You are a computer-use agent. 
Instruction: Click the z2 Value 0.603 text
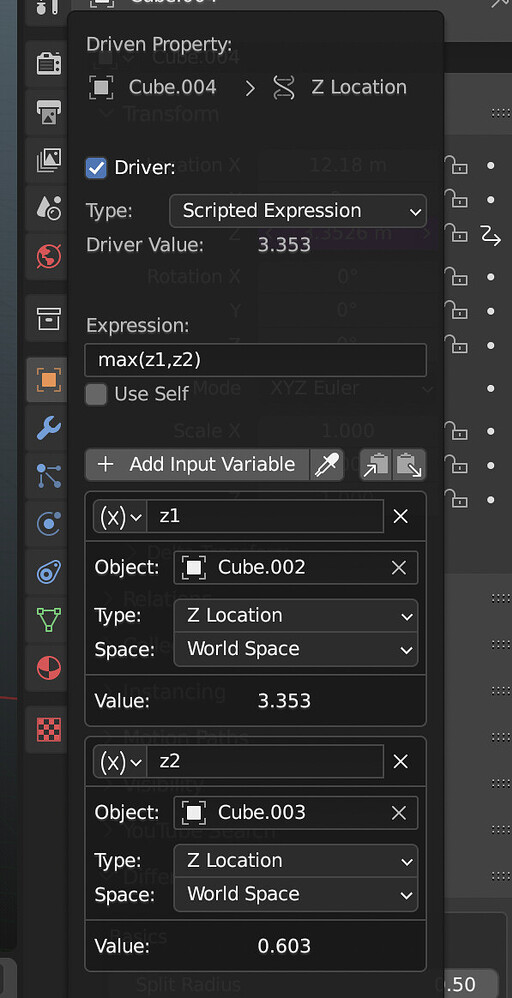point(284,946)
